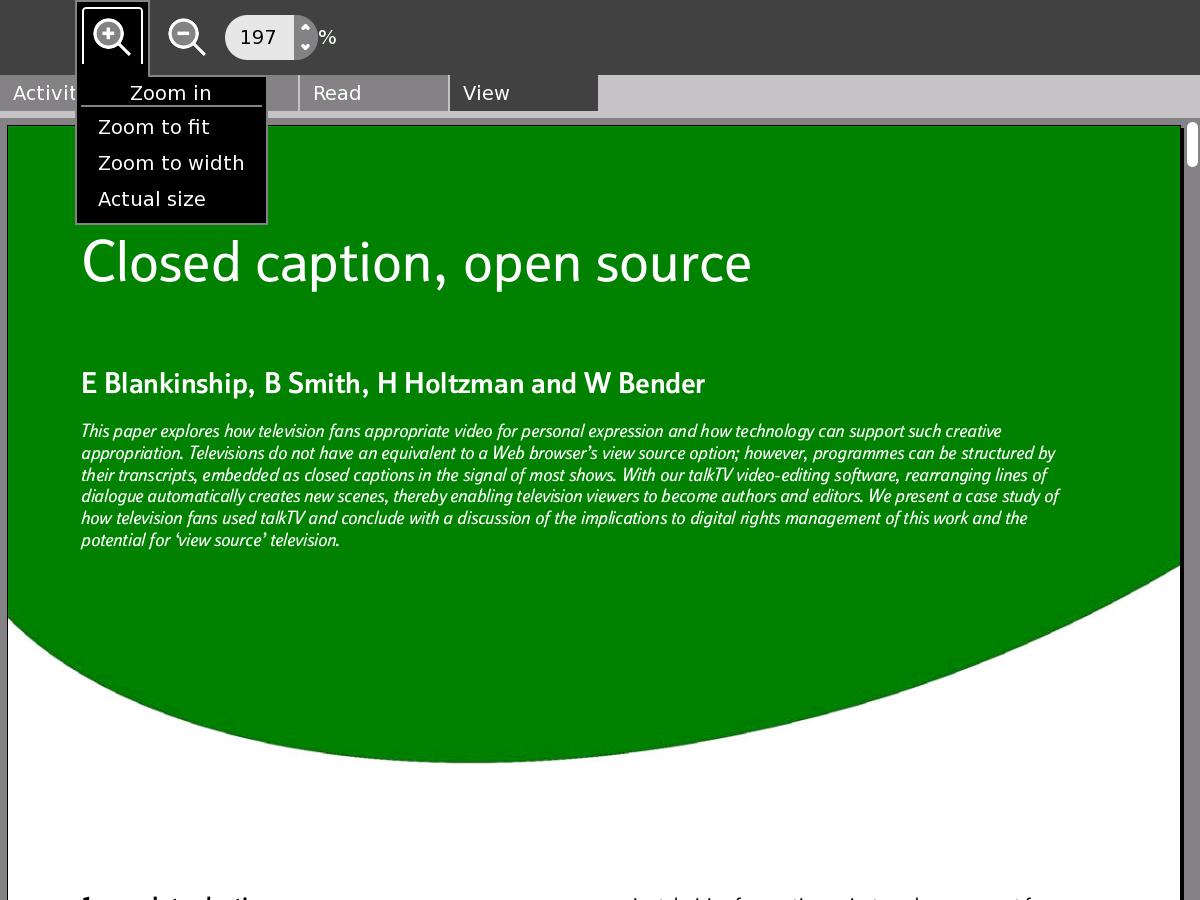Click the Zoom out magnifier icon
This screenshot has width=1200, height=900.
coord(186,37)
